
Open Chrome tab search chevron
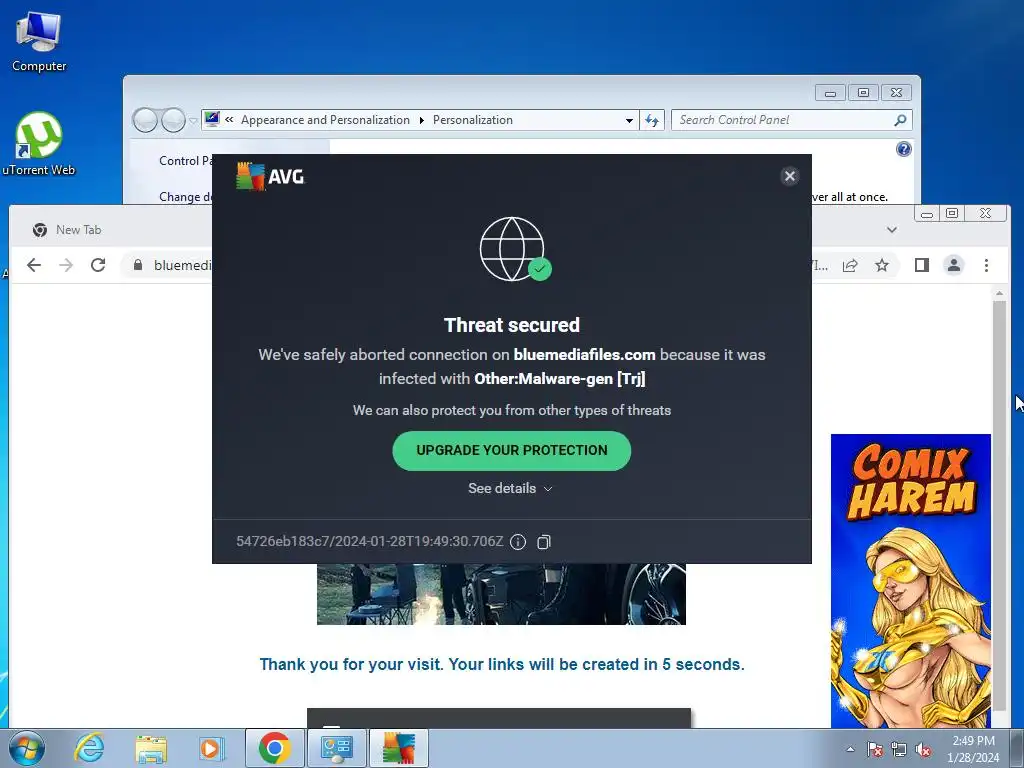coord(891,230)
